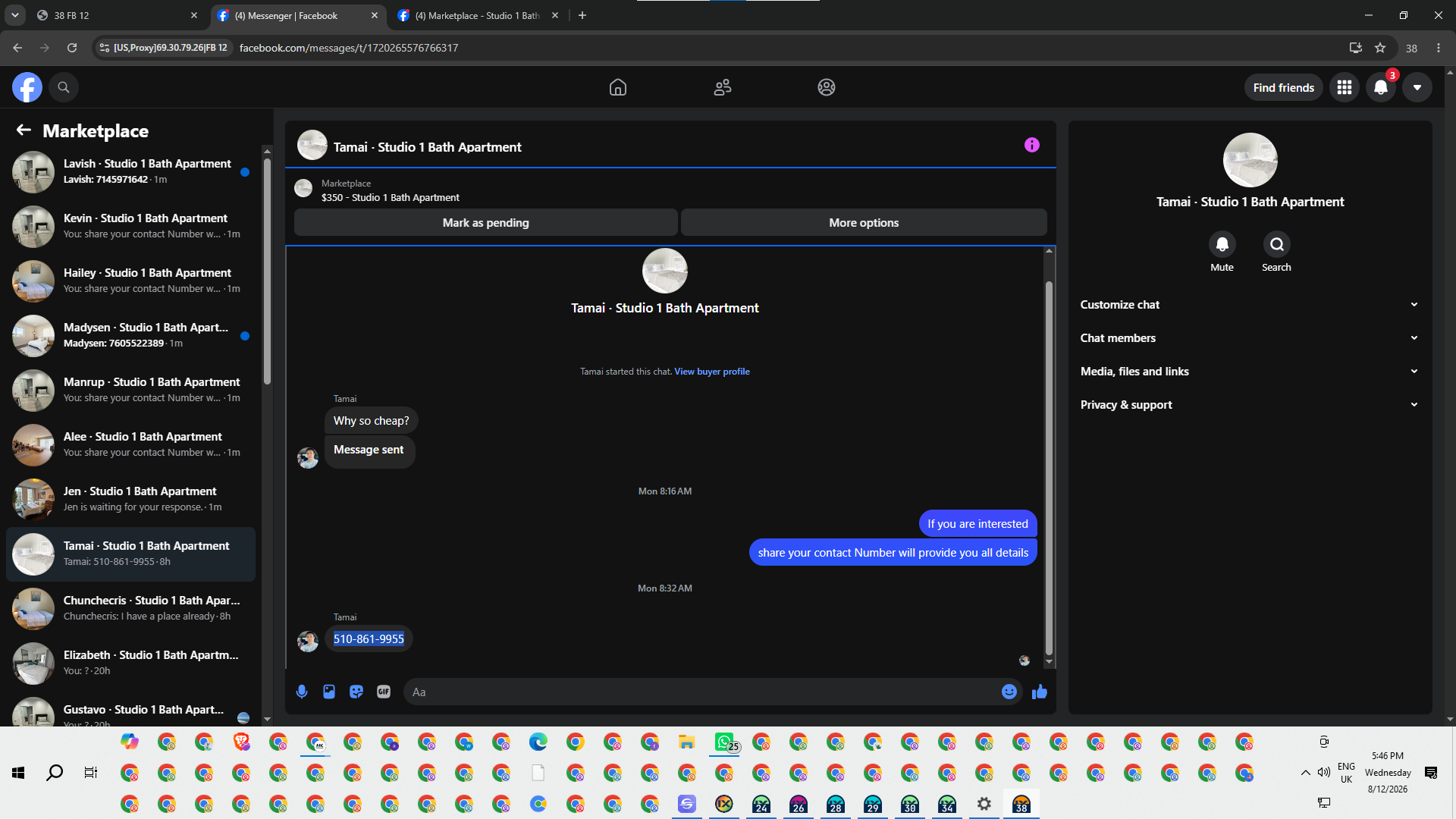Click the Find friends button

[x=1283, y=87]
